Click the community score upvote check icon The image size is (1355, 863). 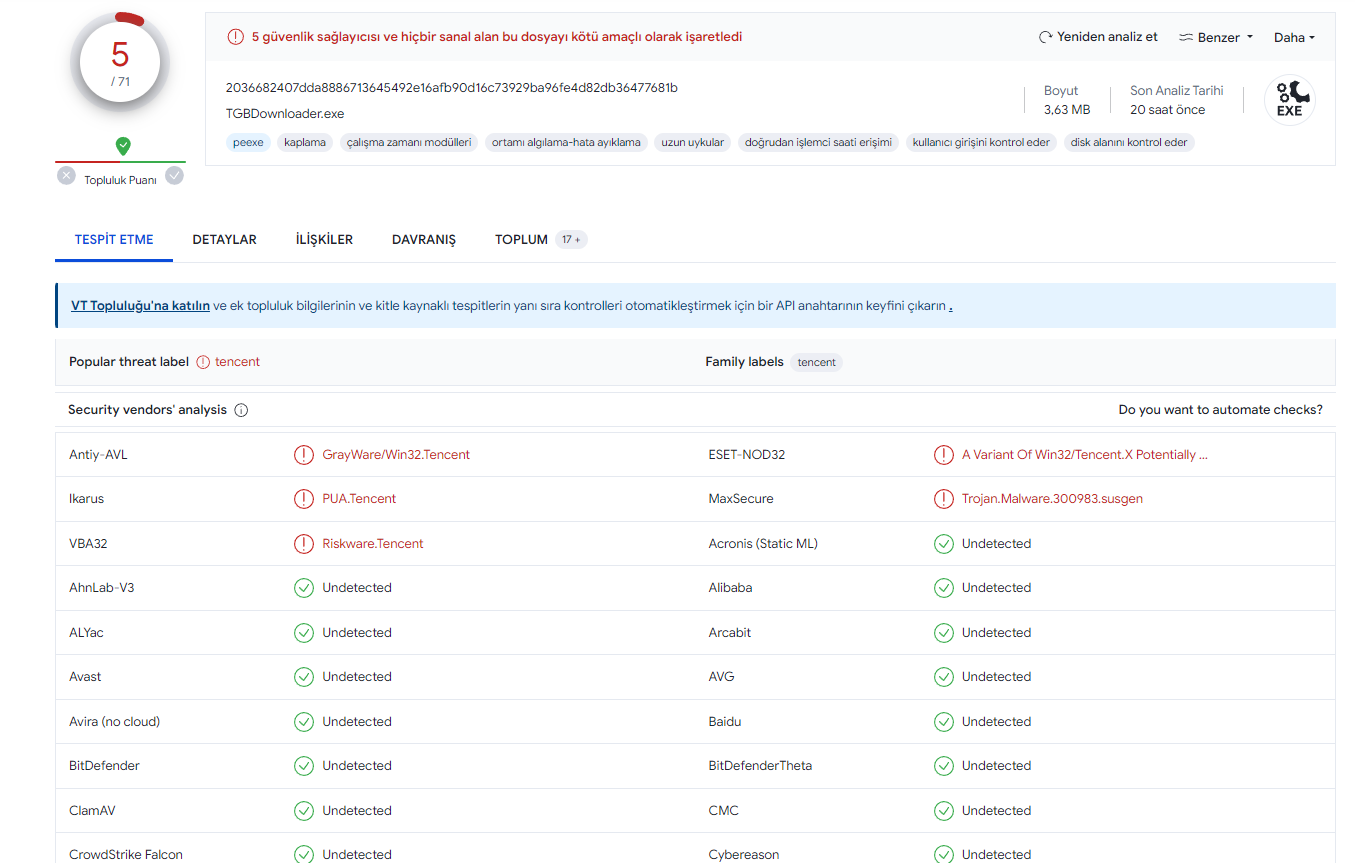(x=174, y=176)
